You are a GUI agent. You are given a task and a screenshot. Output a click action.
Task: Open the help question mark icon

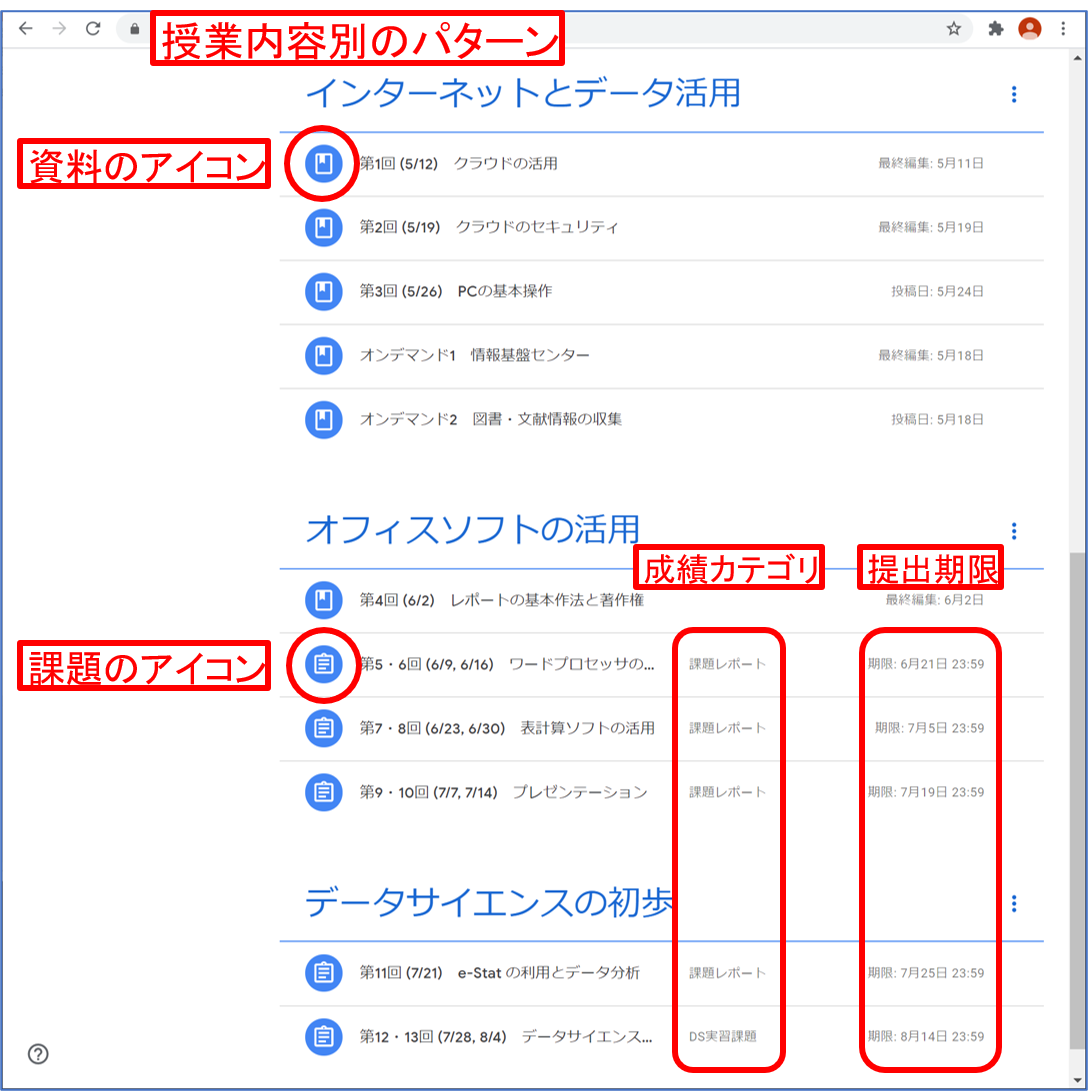[38, 1054]
